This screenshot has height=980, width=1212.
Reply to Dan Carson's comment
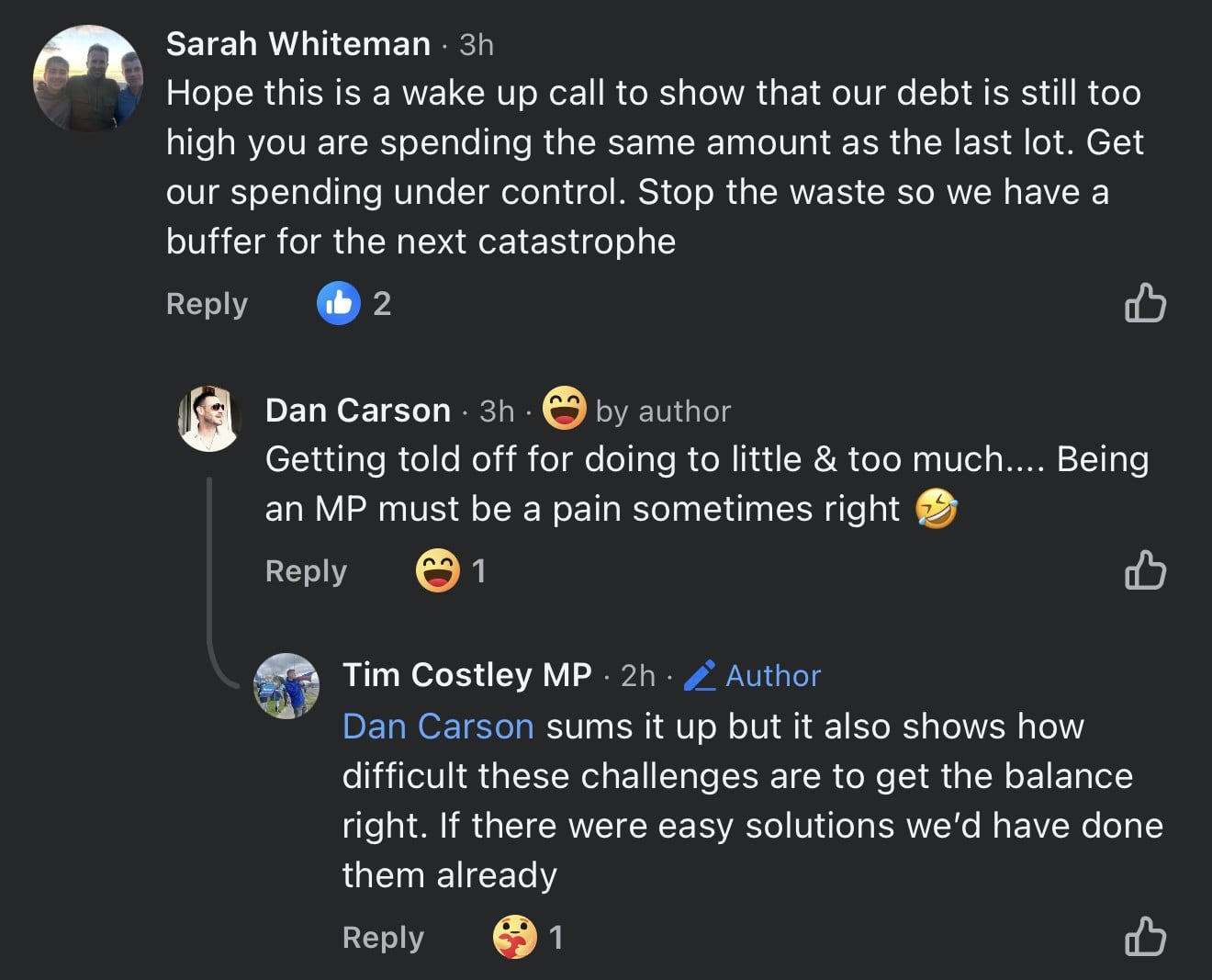(306, 571)
